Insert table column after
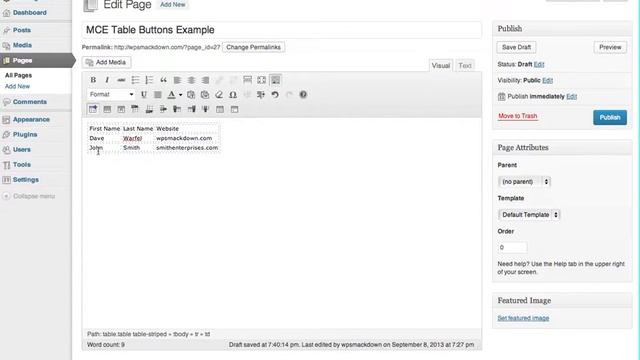This screenshot has height=360, width=640. coord(191,109)
